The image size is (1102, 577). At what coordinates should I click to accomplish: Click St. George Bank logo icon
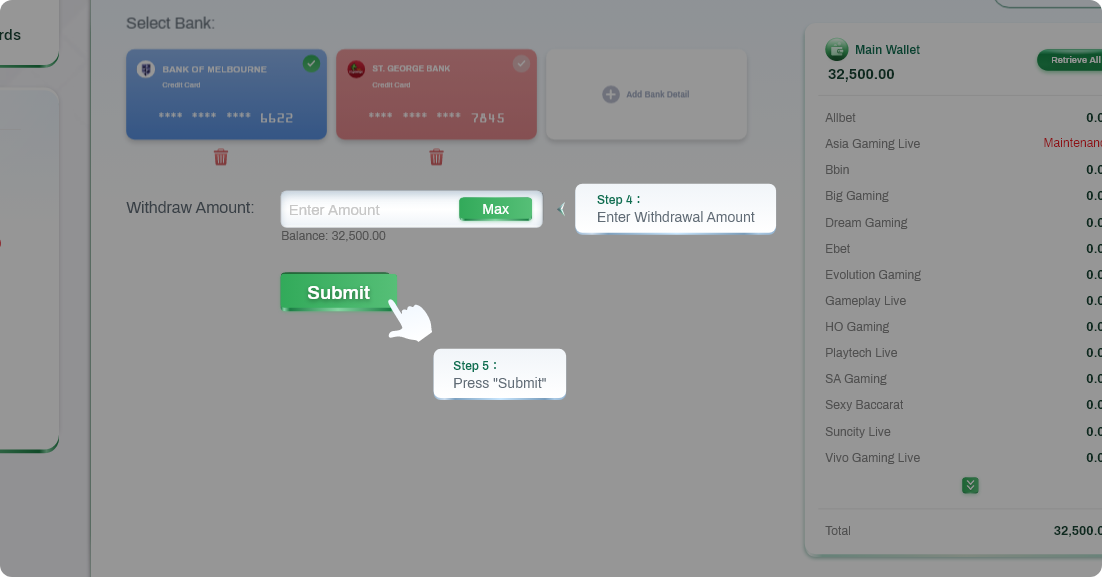coord(356,69)
